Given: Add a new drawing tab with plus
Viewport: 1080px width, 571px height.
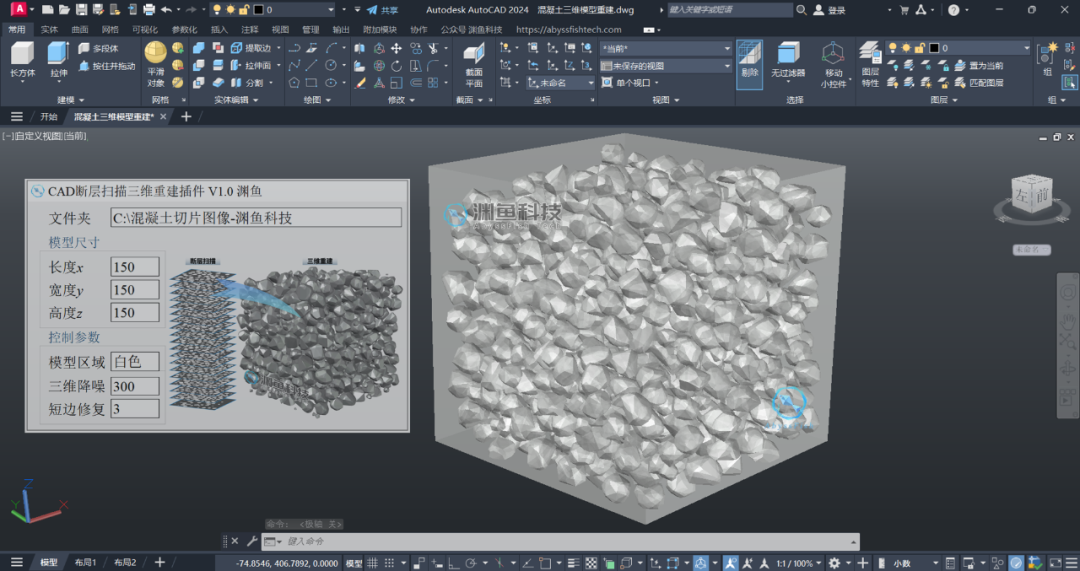Looking at the screenshot, I should tap(186, 116).
